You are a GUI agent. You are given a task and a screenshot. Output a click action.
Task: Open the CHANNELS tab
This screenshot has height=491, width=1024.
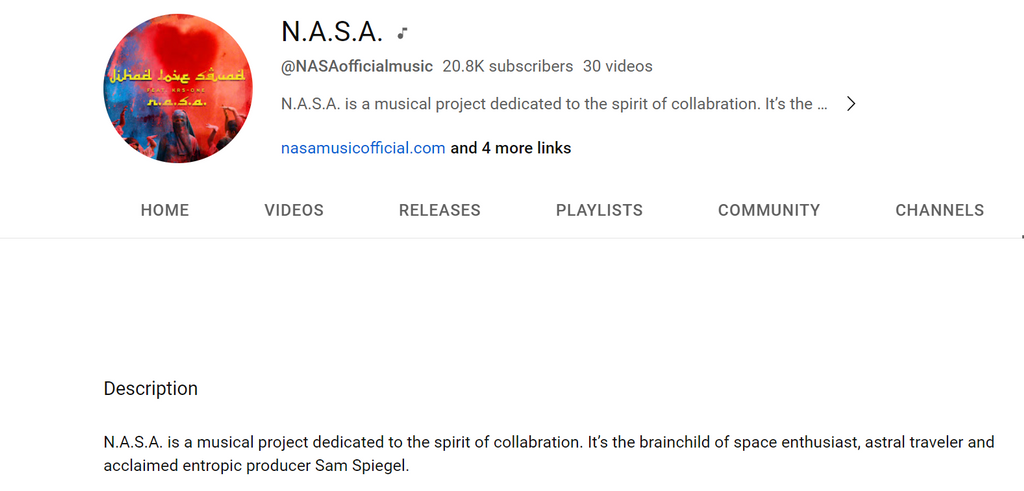[x=939, y=210]
